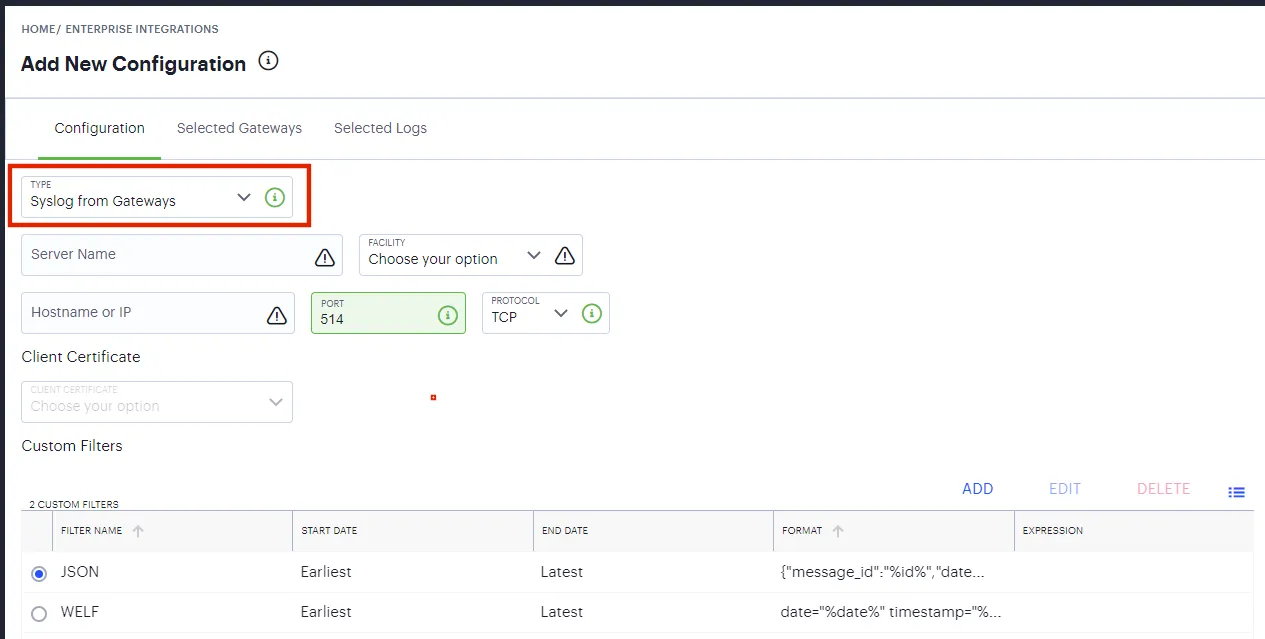1265x639 pixels.
Task: Click Earliest start date in JSON row
Action: (326, 572)
